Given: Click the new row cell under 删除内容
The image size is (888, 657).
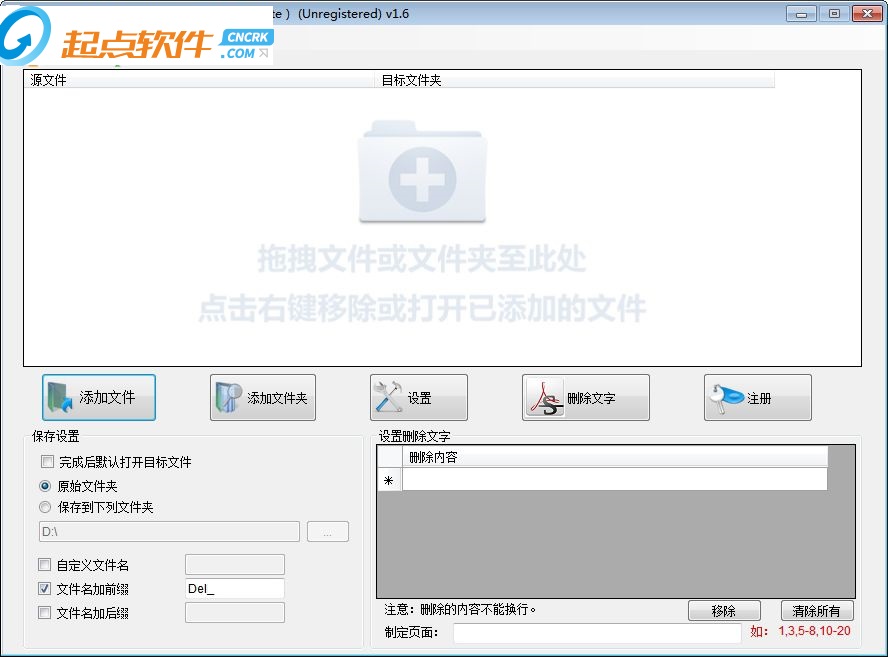Looking at the screenshot, I should pyautogui.click(x=614, y=480).
